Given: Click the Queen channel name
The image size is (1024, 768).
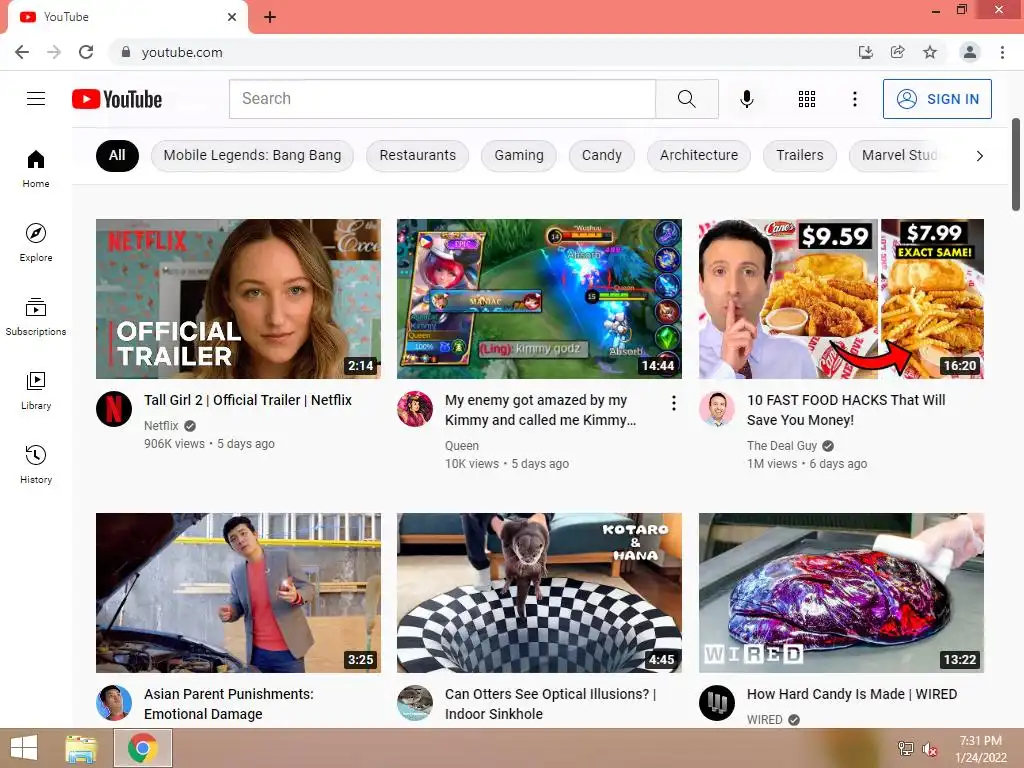Looking at the screenshot, I should point(462,446).
